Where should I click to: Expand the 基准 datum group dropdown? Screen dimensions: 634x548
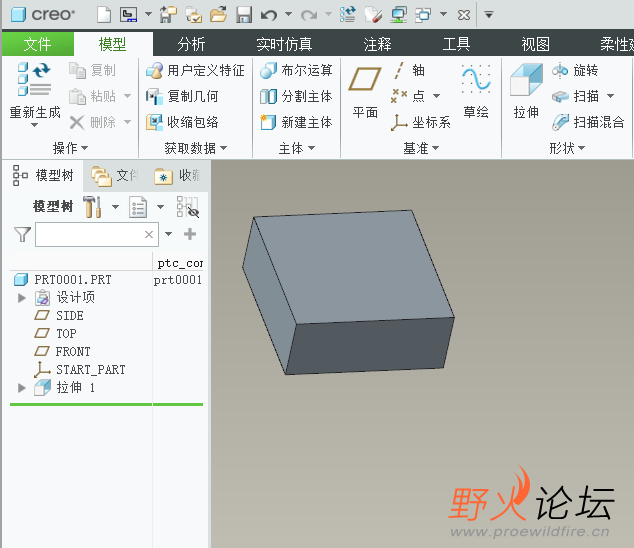[x=421, y=148]
